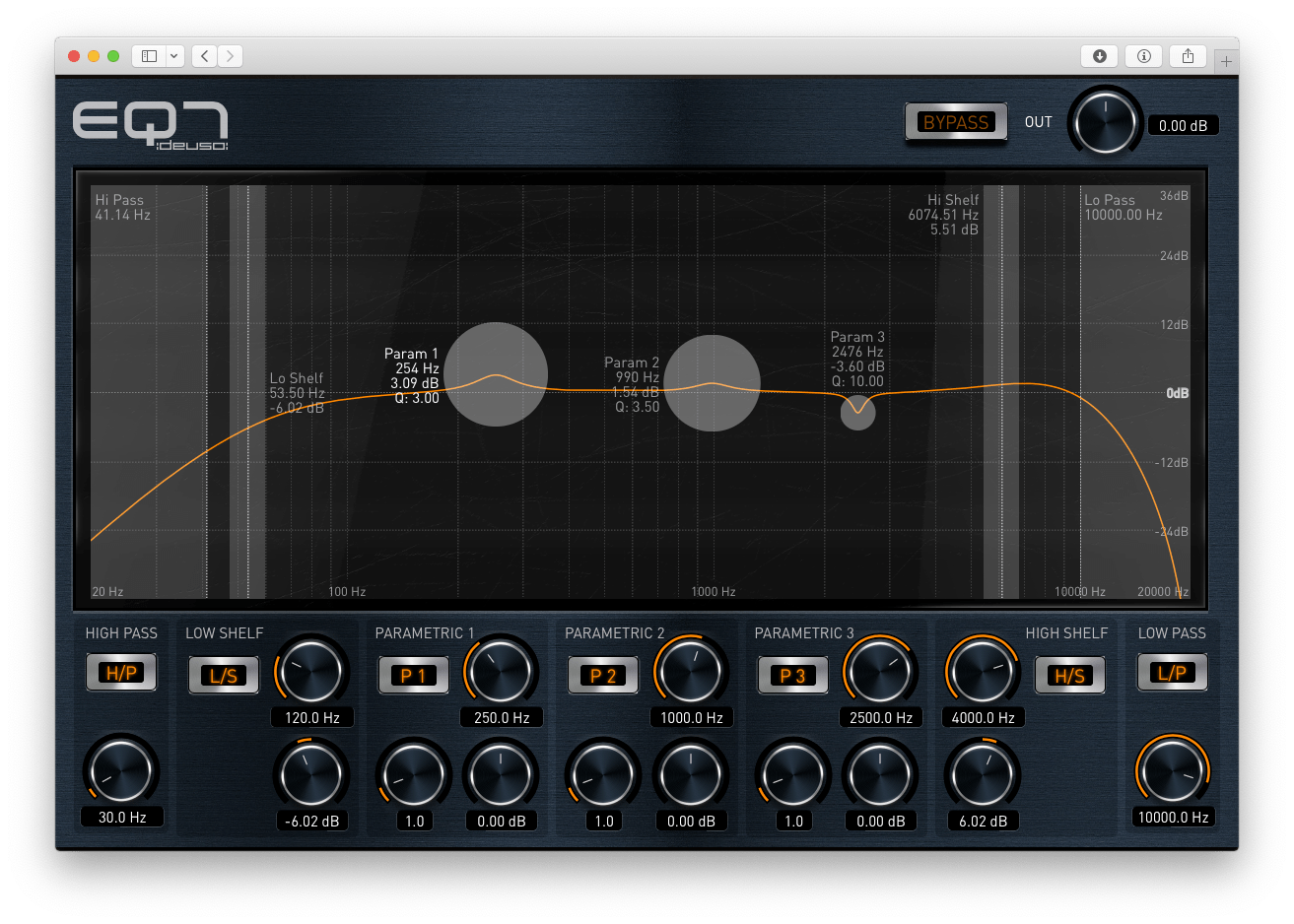The width and height of the screenshot is (1294, 924).
Task: Toggle the L/S low shelf band
Action: click(224, 676)
